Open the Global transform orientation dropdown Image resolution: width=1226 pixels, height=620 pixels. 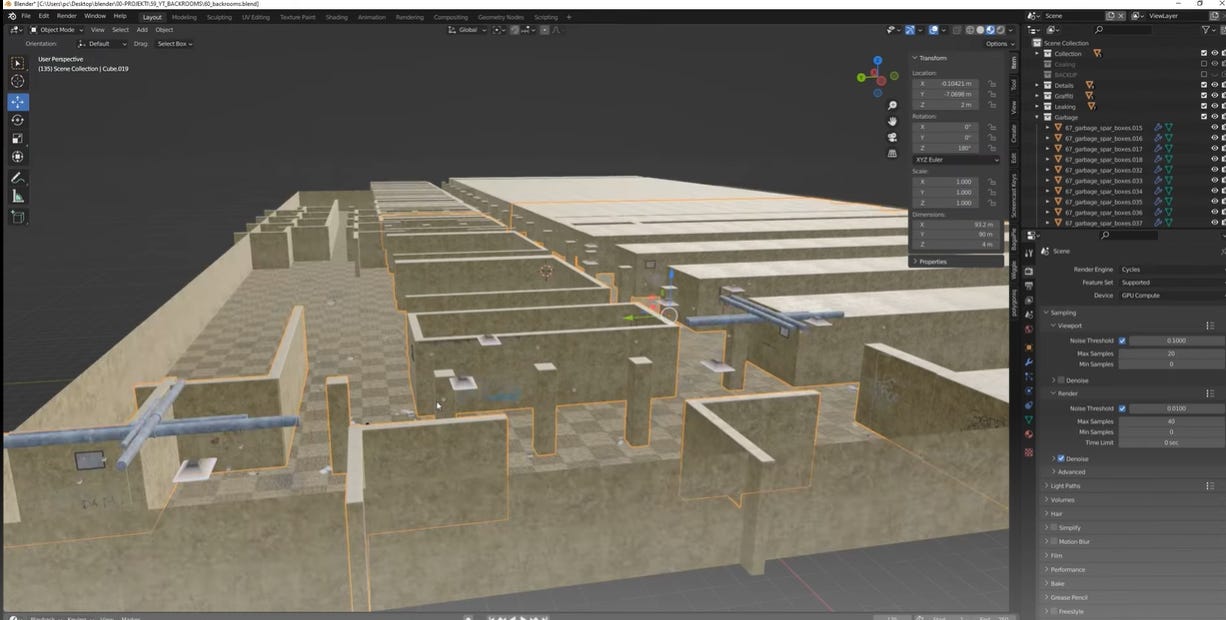[x=467, y=30]
